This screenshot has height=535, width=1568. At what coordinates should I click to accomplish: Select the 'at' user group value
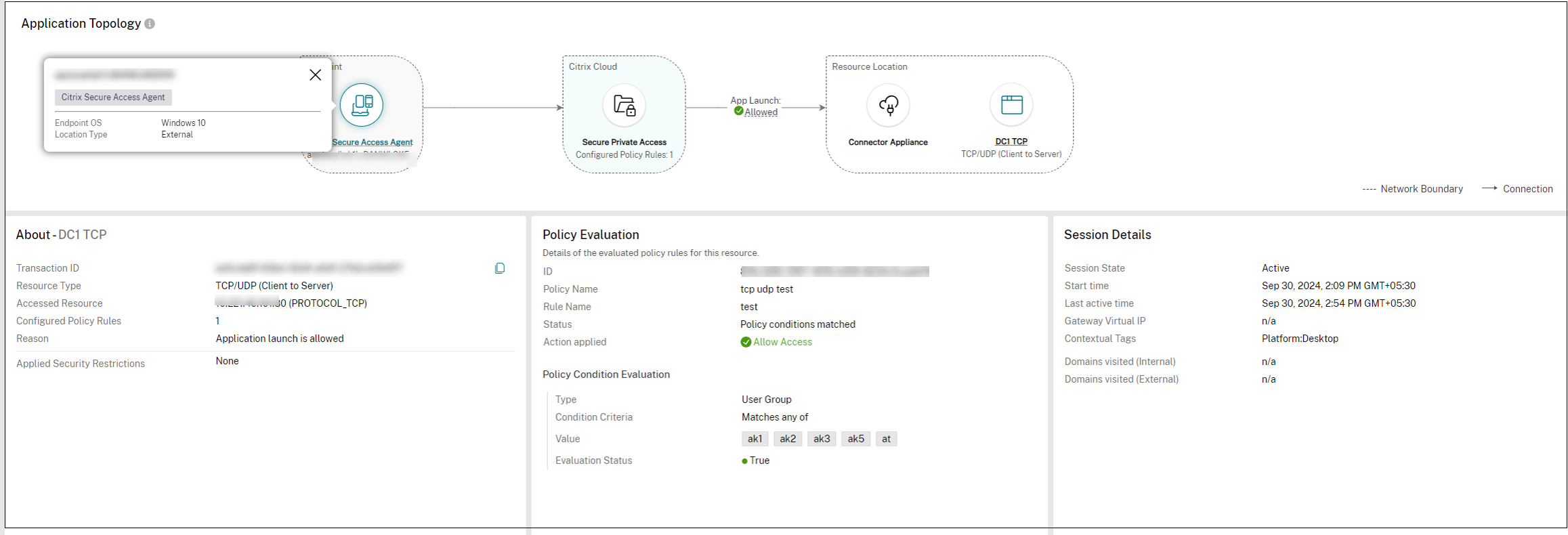click(886, 439)
